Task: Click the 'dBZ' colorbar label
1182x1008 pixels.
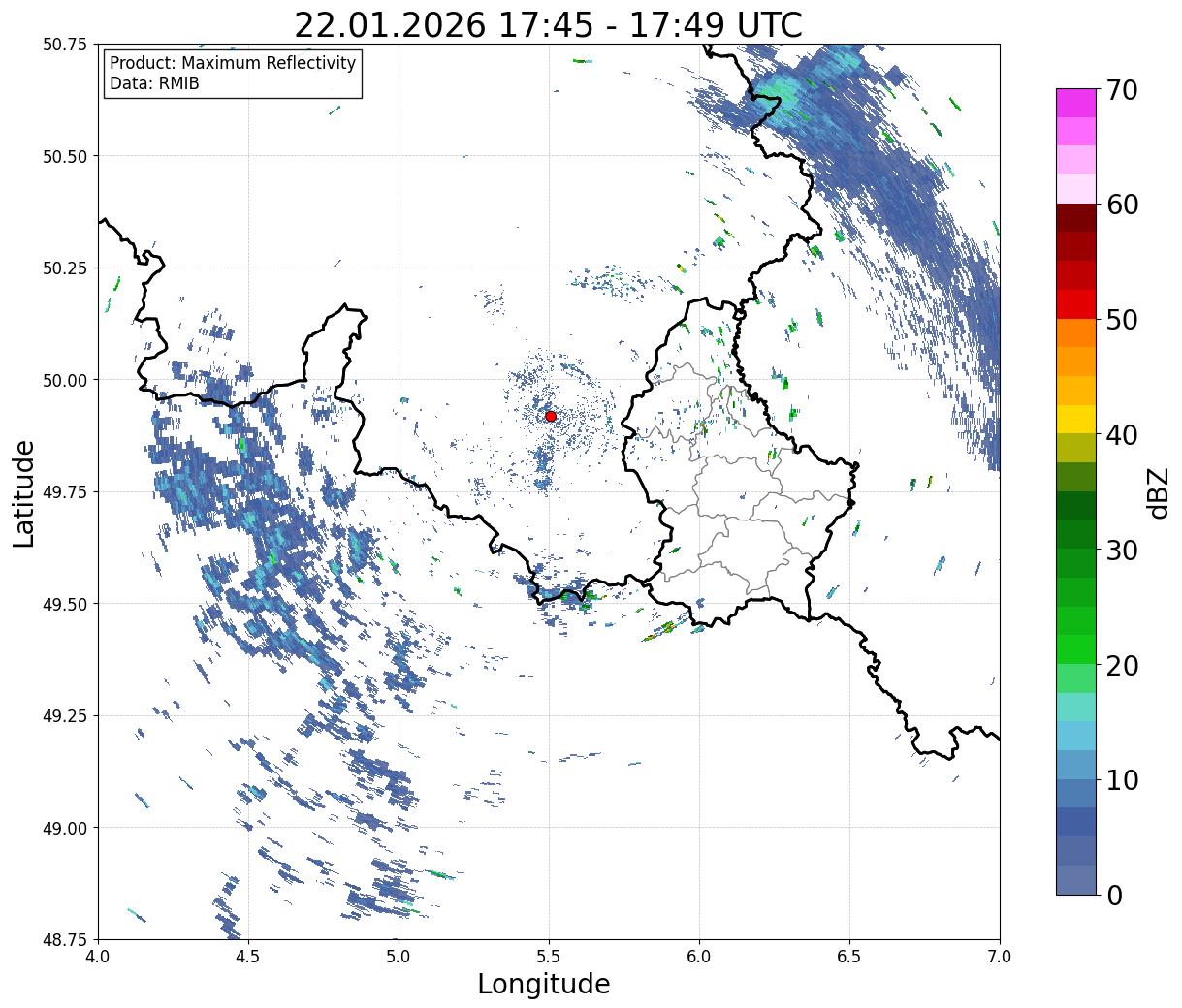Action: (1158, 491)
